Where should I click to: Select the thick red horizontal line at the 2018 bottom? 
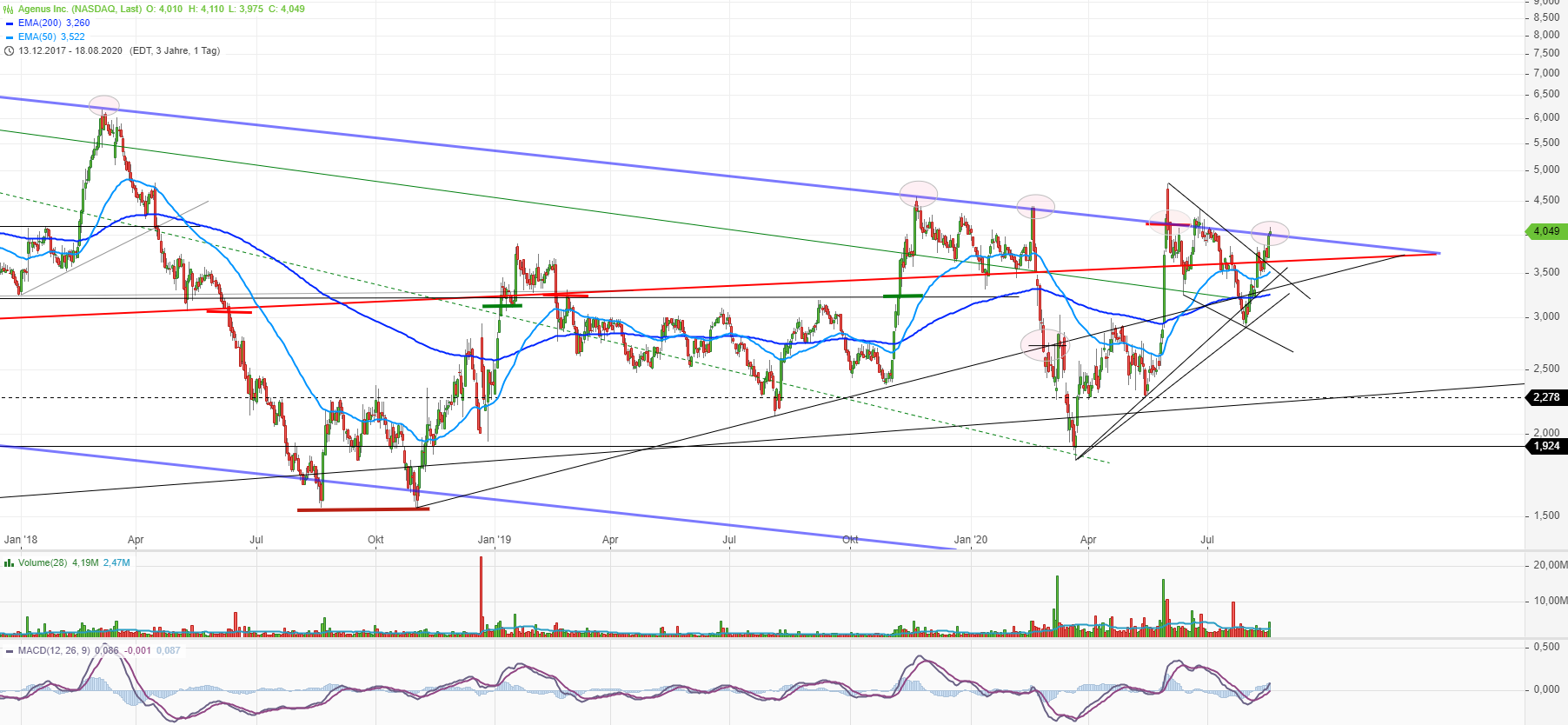tap(363, 509)
